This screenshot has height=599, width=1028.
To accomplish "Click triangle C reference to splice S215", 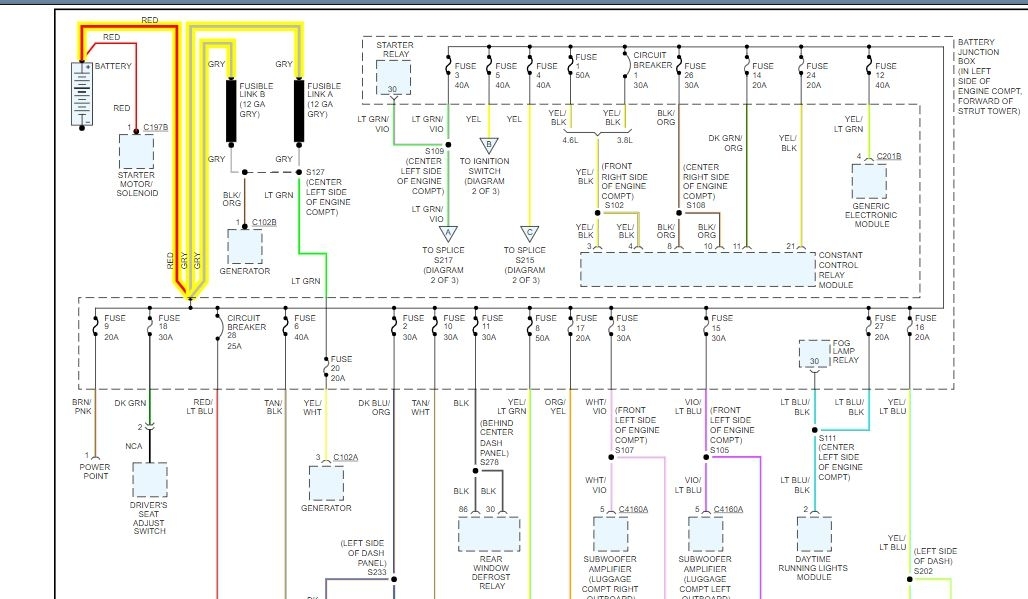I will 530,233.
